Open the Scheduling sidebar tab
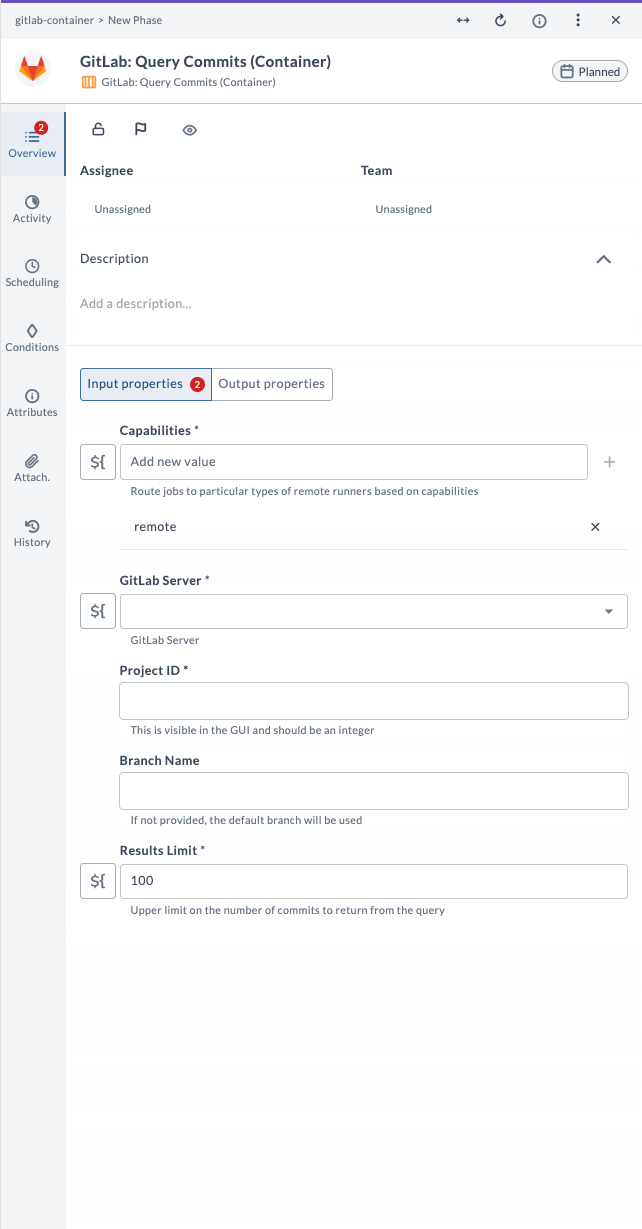The width and height of the screenshot is (642, 1229). click(32, 273)
